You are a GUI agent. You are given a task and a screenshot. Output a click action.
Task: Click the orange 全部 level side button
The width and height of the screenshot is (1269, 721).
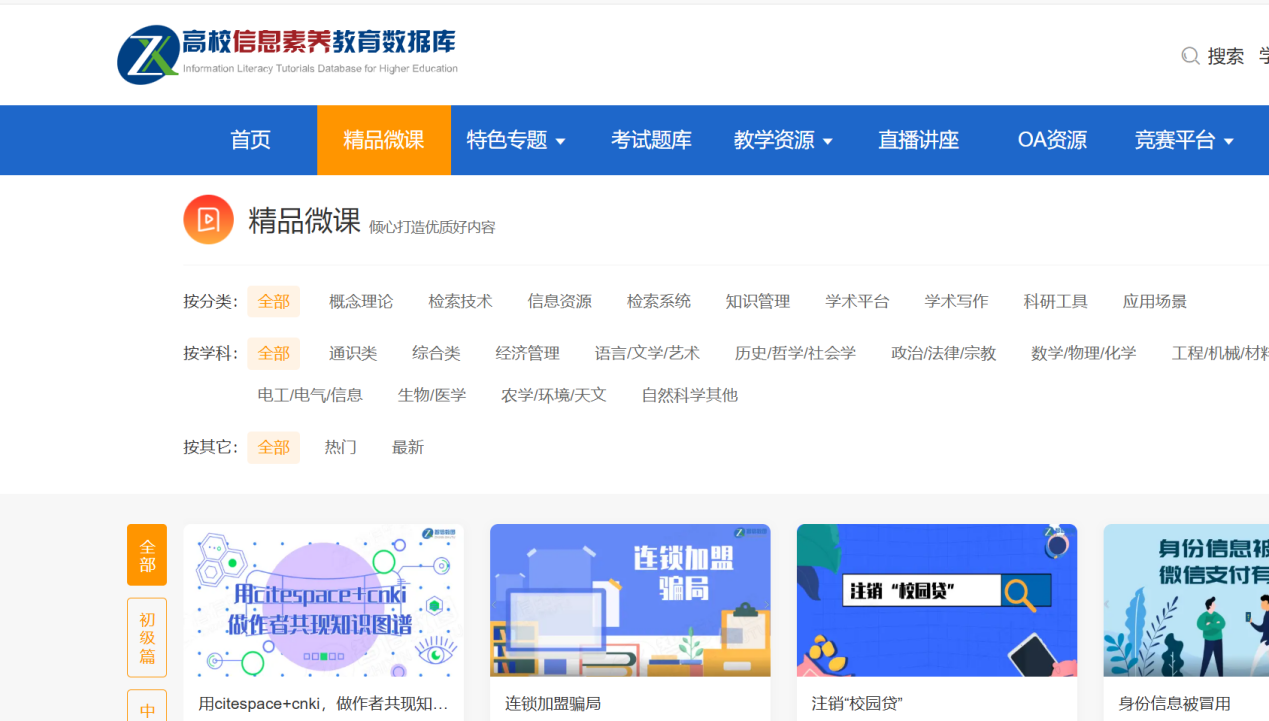(x=147, y=555)
